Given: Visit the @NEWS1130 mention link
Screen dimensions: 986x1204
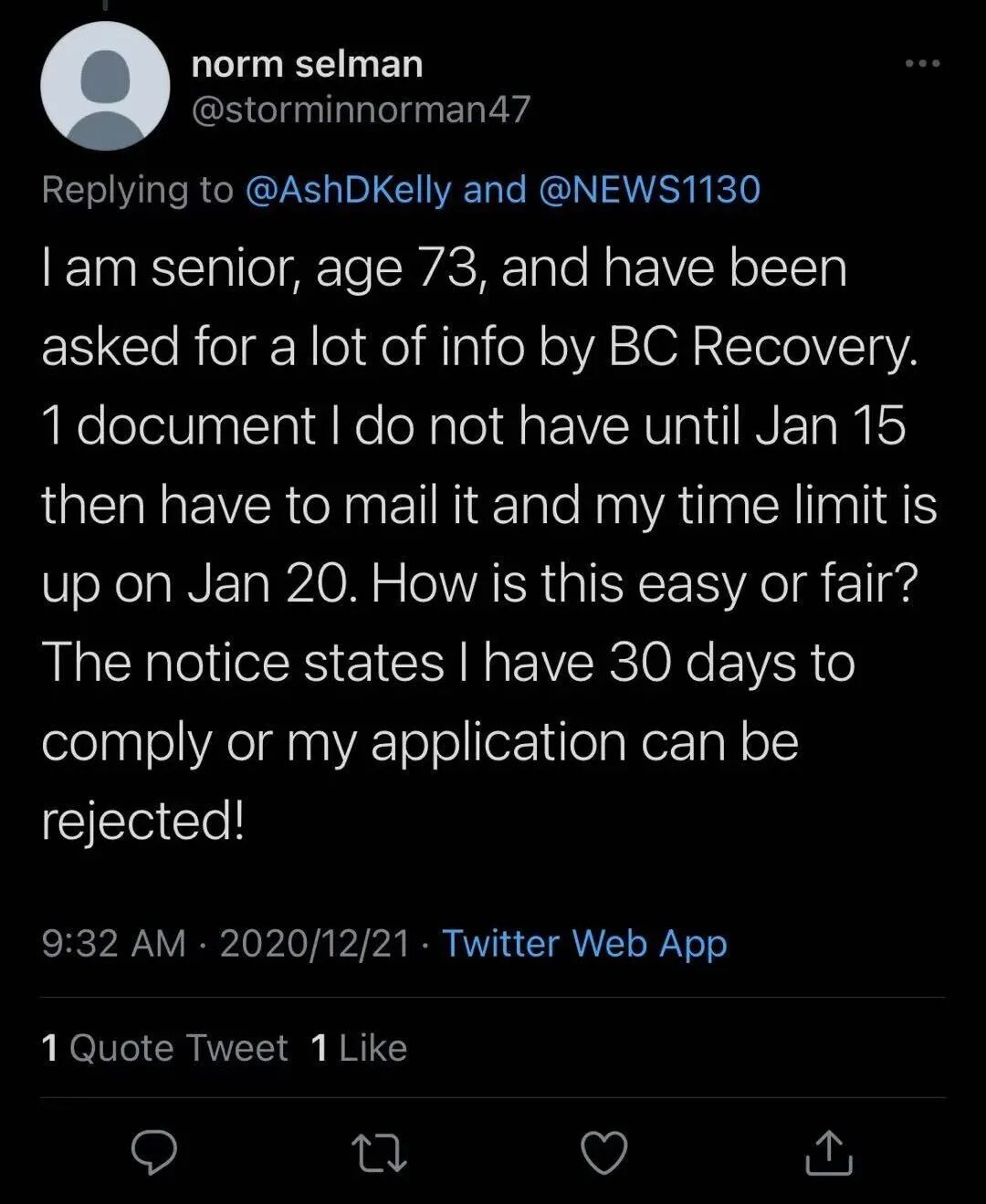Looking at the screenshot, I should [649, 190].
